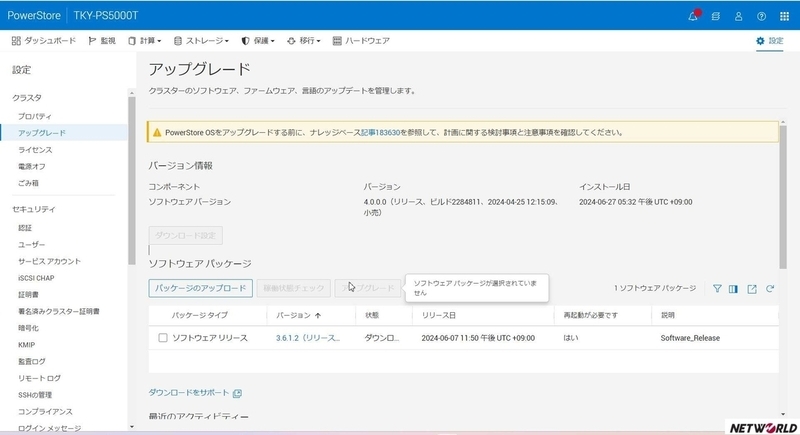
Task: Go to ダッシュボード
Action: pos(43,41)
